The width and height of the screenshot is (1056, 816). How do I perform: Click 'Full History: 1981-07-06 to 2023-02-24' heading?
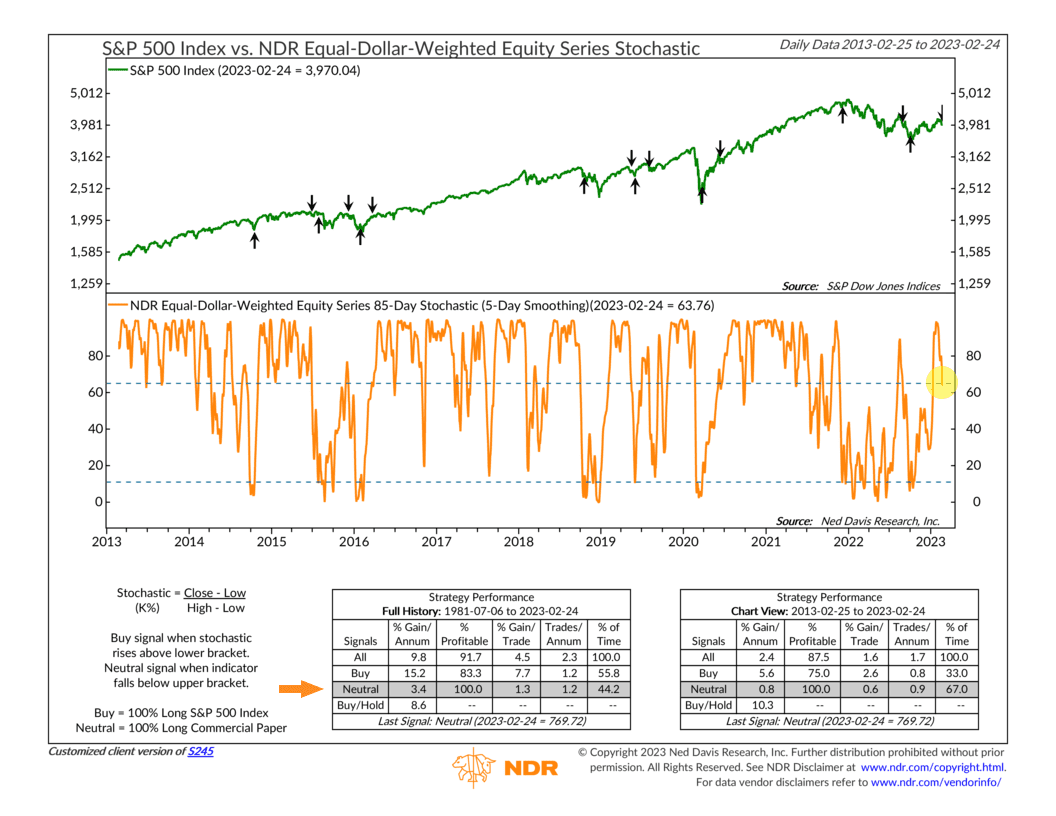[480, 611]
